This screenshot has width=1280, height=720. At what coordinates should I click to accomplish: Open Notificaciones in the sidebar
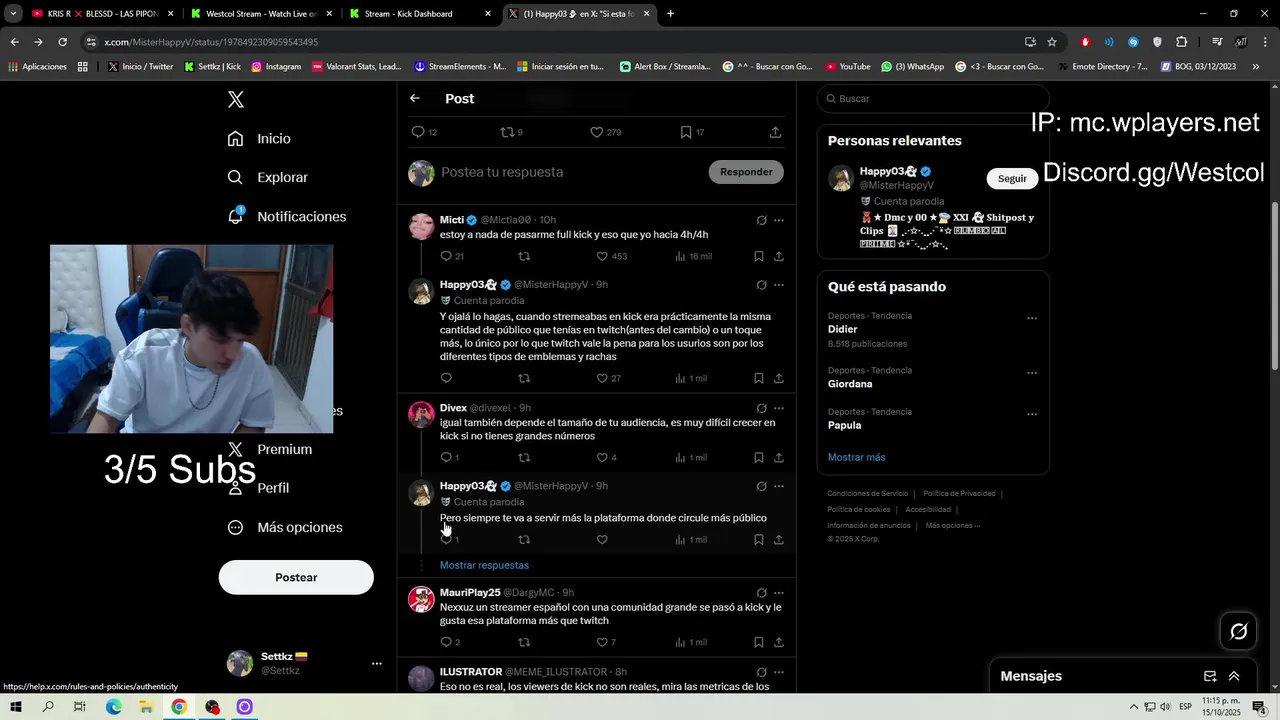(286, 216)
